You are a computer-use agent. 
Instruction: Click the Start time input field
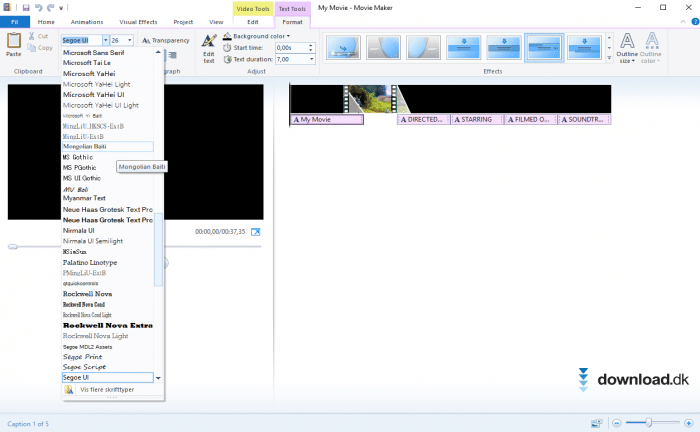tap(291, 47)
